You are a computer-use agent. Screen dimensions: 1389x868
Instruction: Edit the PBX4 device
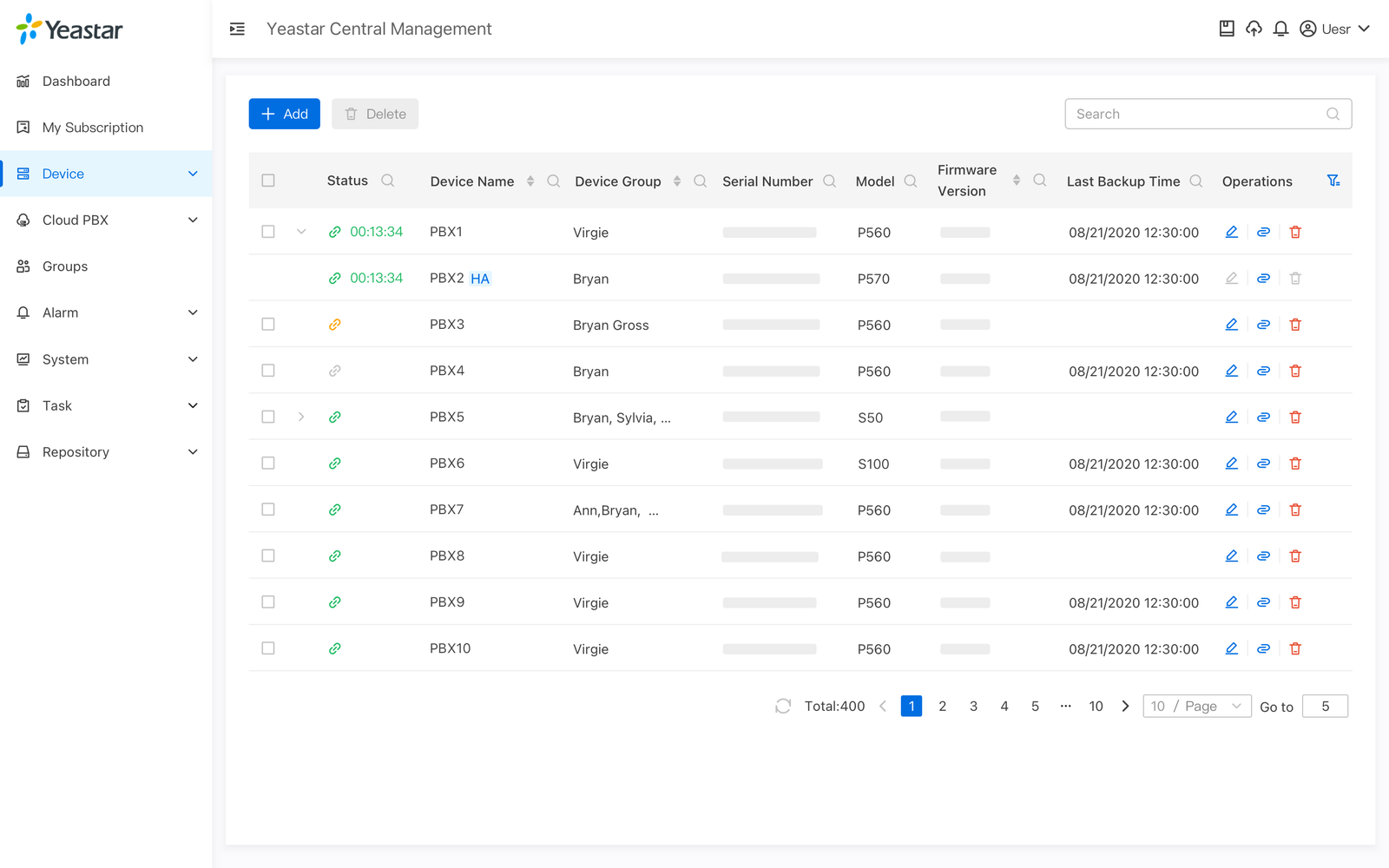click(1231, 371)
